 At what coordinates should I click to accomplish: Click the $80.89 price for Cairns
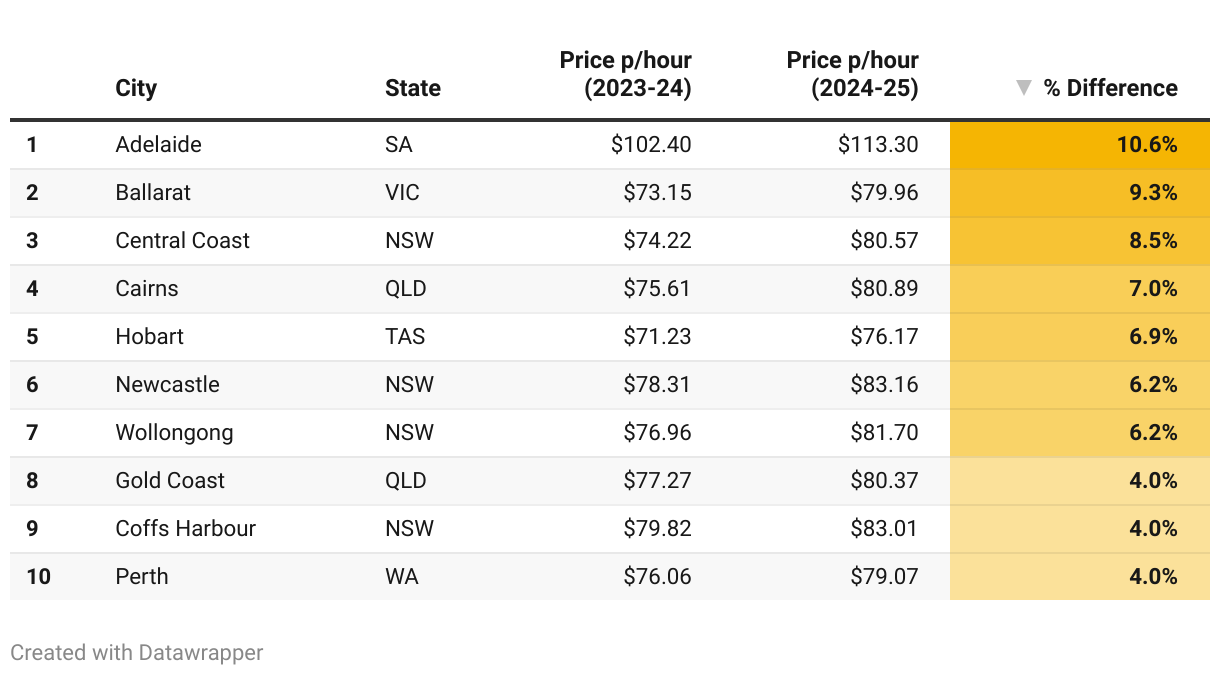[x=885, y=288]
